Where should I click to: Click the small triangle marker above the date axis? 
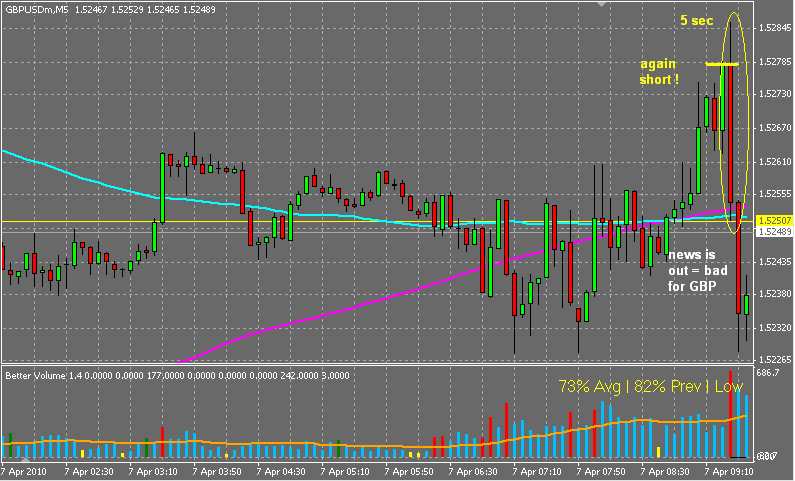(25, 460)
